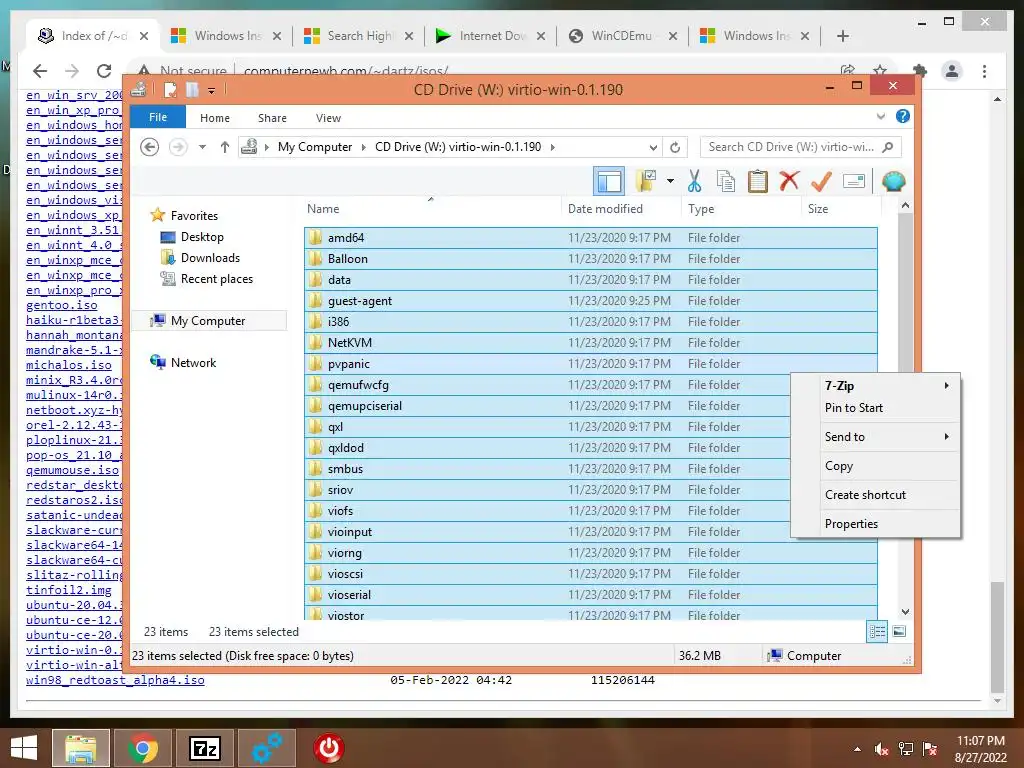Click the red X Delete icon
The width and height of the screenshot is (1024, 768).
pos(789,181)
